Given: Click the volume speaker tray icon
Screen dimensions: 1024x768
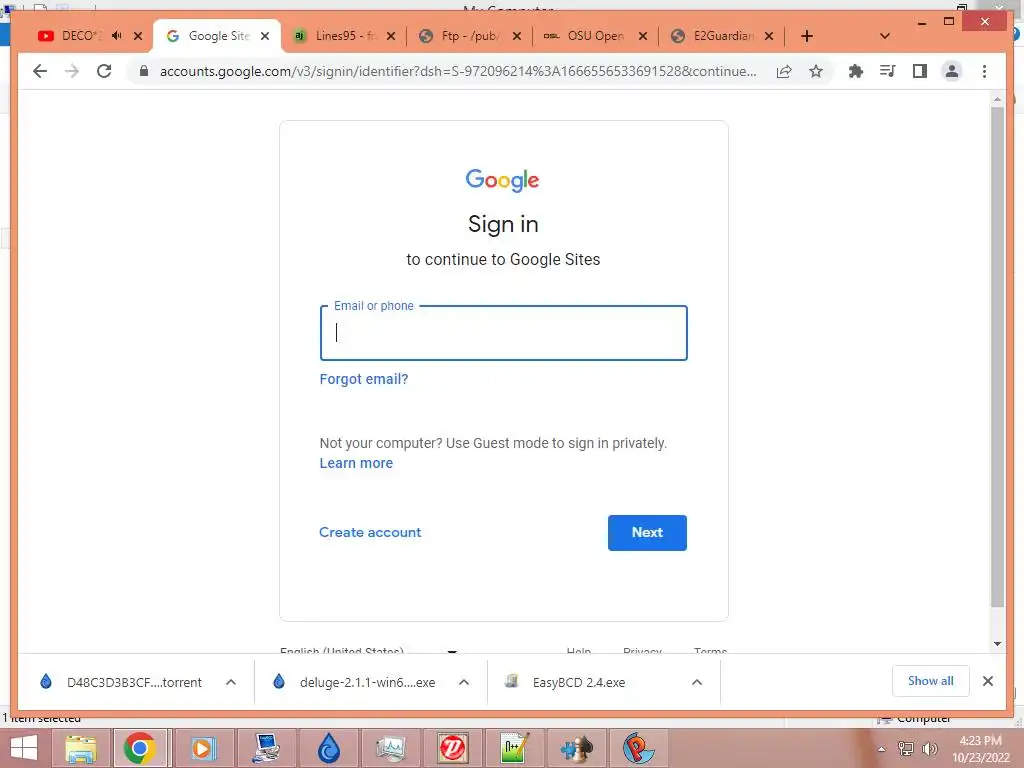Looking at the screenshot, I should (x=930, y=748).
